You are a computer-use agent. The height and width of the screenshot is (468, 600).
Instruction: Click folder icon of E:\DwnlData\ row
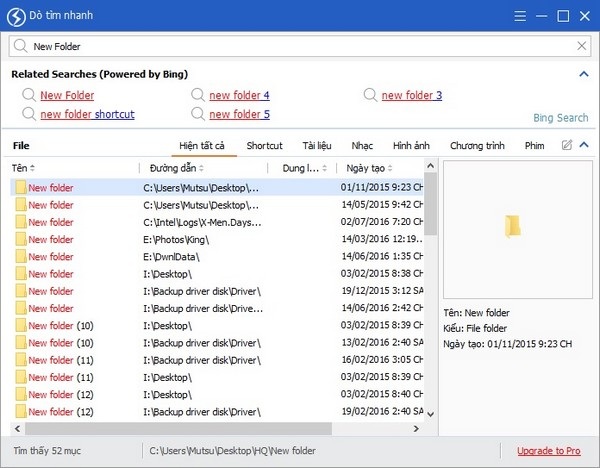coord(21,256)
